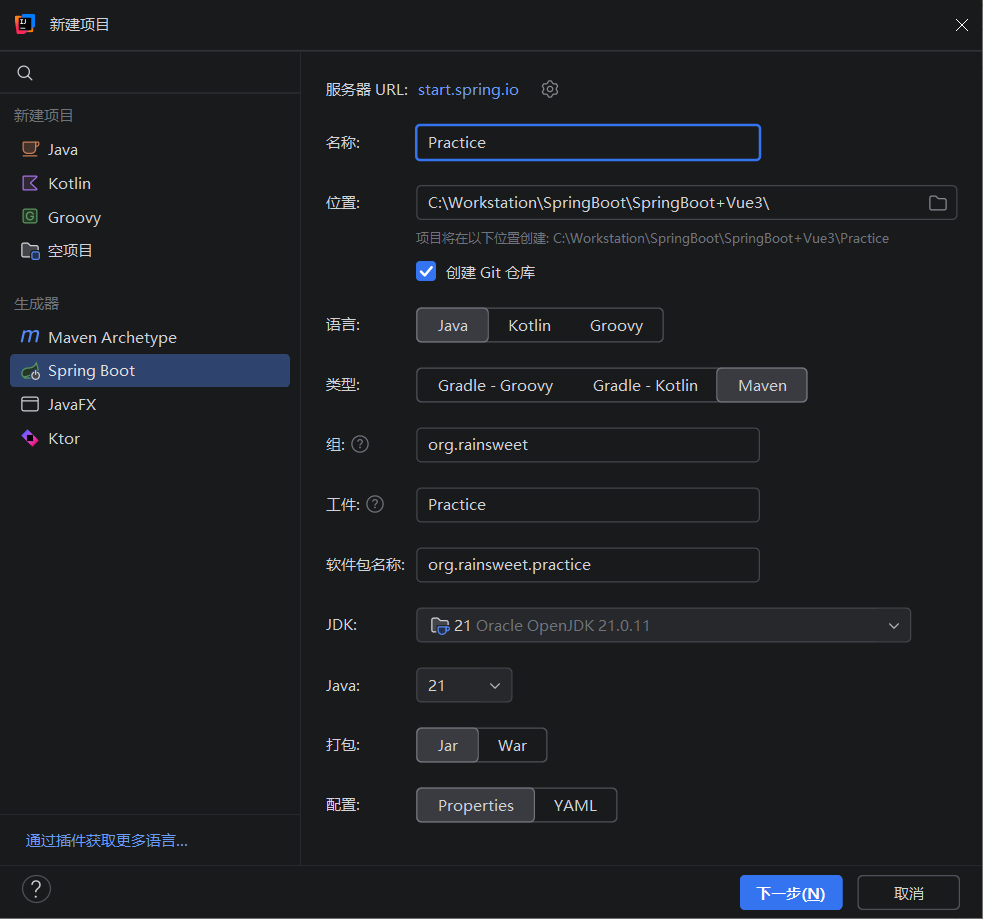Select Ktor generator
This screenshot has height=919, width=983.
(150, 438)
